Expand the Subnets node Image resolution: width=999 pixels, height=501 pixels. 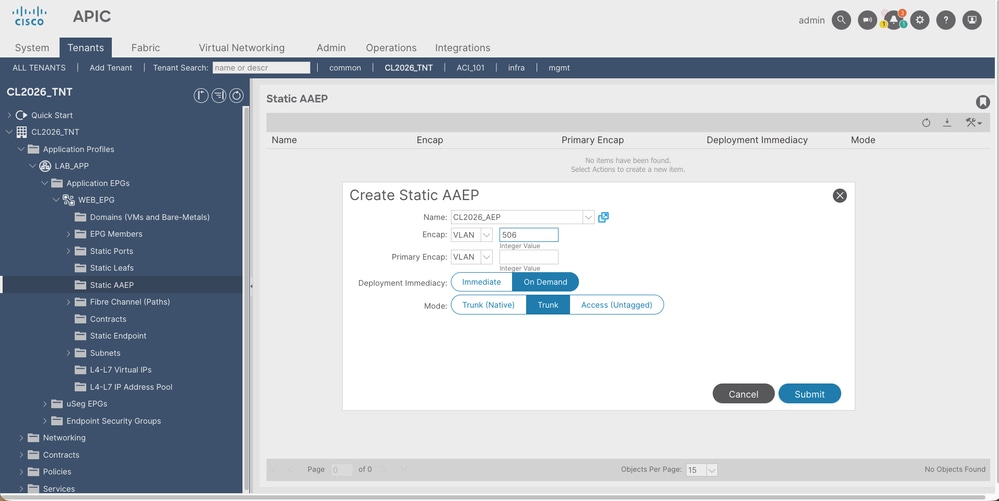coord(68,353)
